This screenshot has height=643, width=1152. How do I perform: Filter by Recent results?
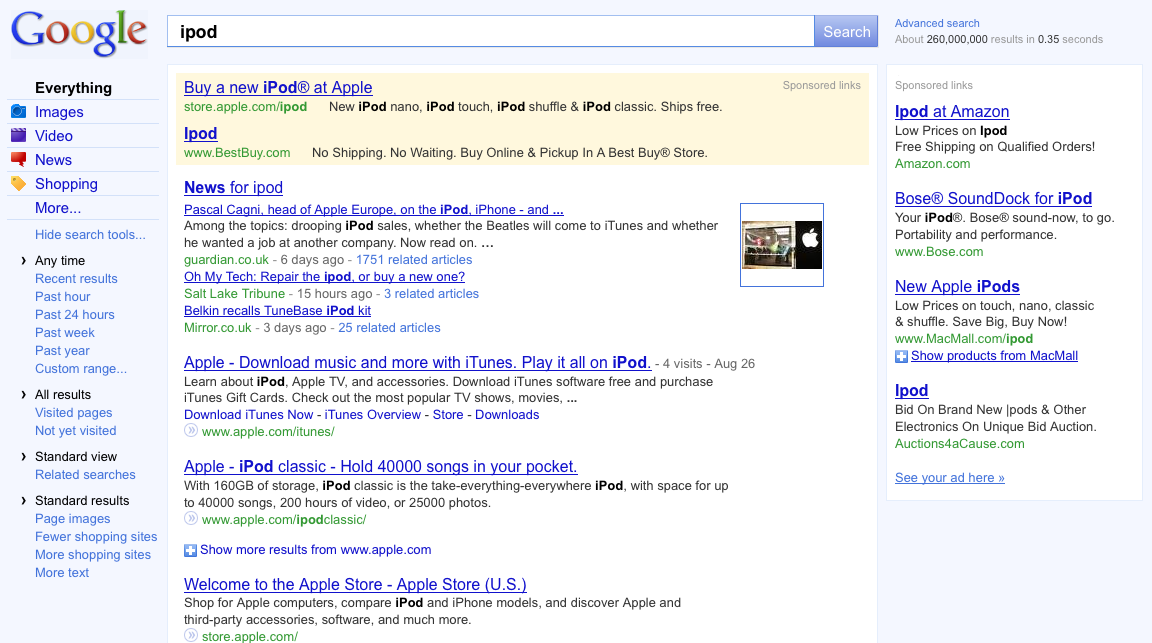[76, 279]
